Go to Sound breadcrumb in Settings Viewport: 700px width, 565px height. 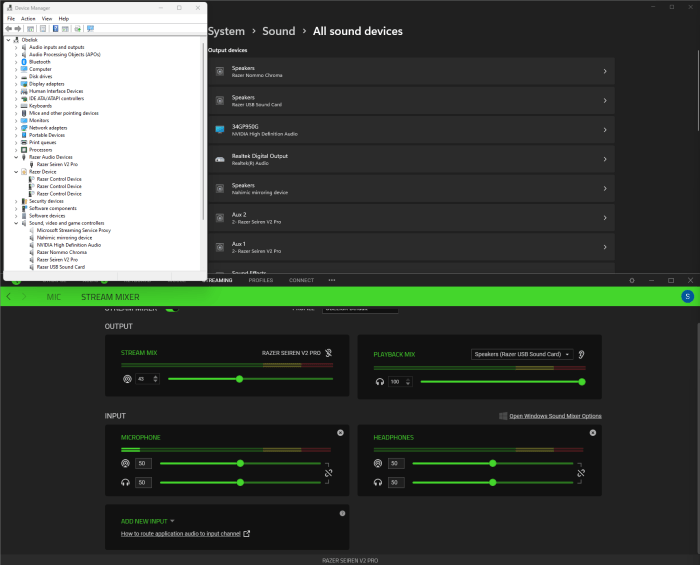point(279,31)
